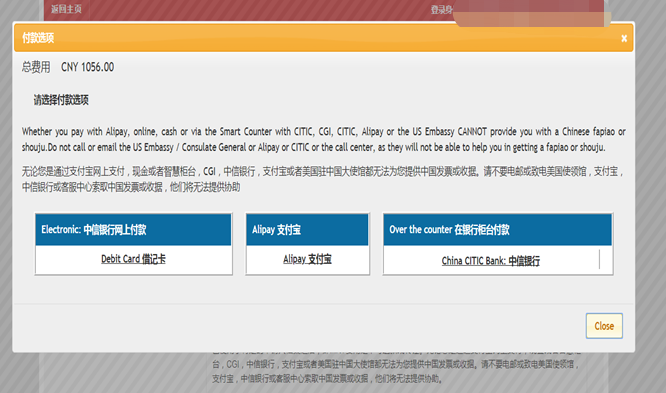Click the CNY 1056.00 total amount

click(87, 67)
